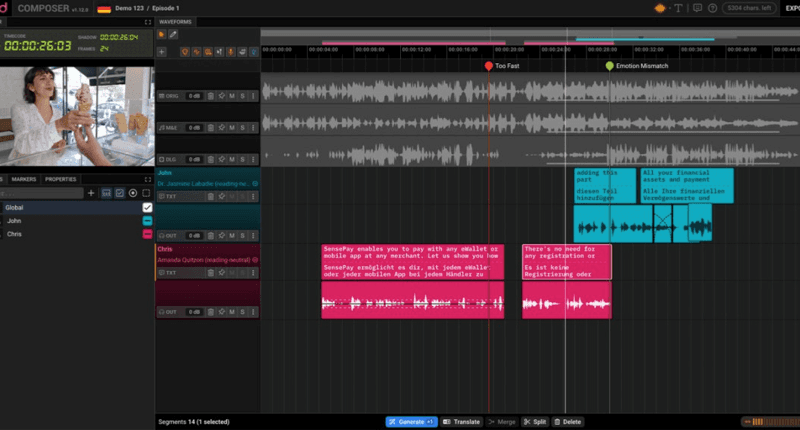Open the ORIG track three-dot menu
The height and width of the screenshot is (430, 800).
tap(253, 96)
